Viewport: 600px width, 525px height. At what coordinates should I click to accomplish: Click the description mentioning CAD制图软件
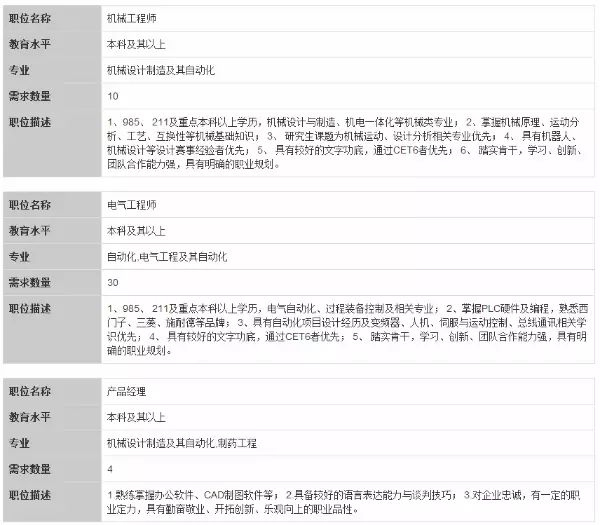click(x=344, y=502)
